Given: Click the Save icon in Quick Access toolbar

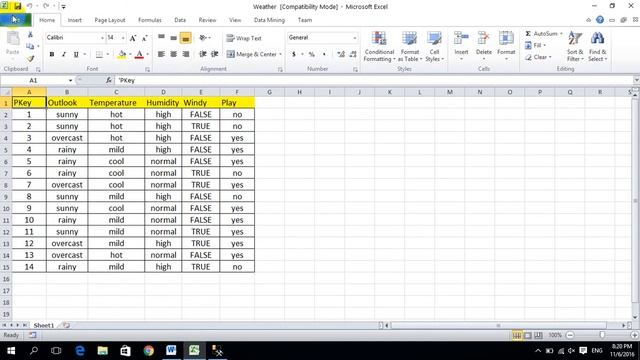Looking at the screenshot, I should [x=18, y=6].
